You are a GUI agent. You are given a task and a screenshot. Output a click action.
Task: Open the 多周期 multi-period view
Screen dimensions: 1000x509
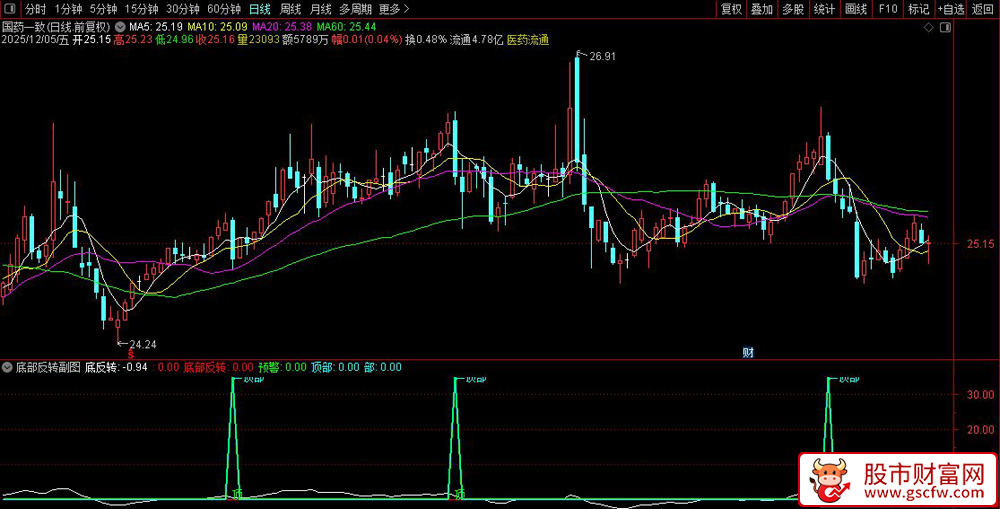[x=355, y=9]
